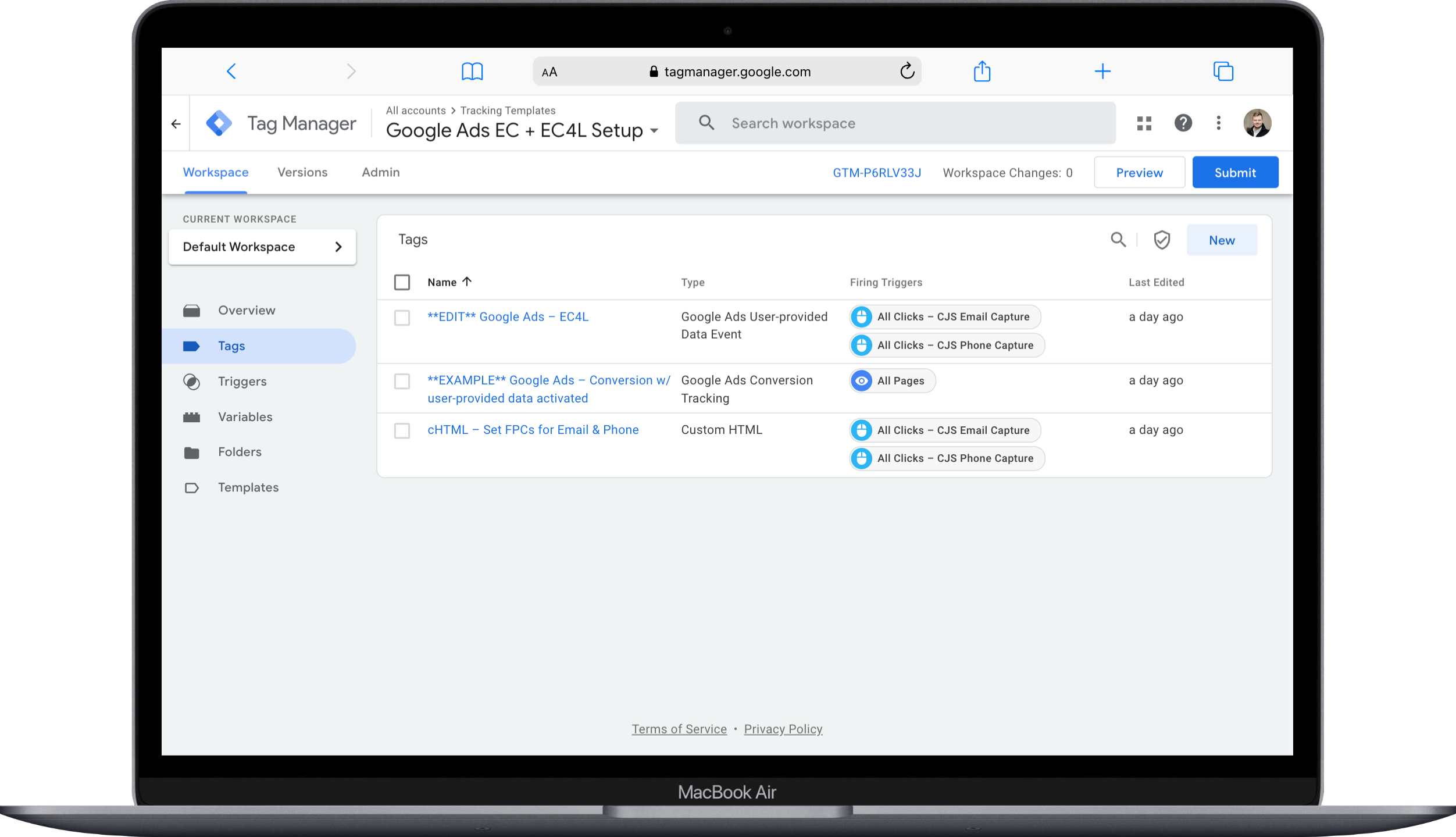Click the Safari share icon
Image resolution: width=1456 pixels, height=837 pixels.
[982, 72]
